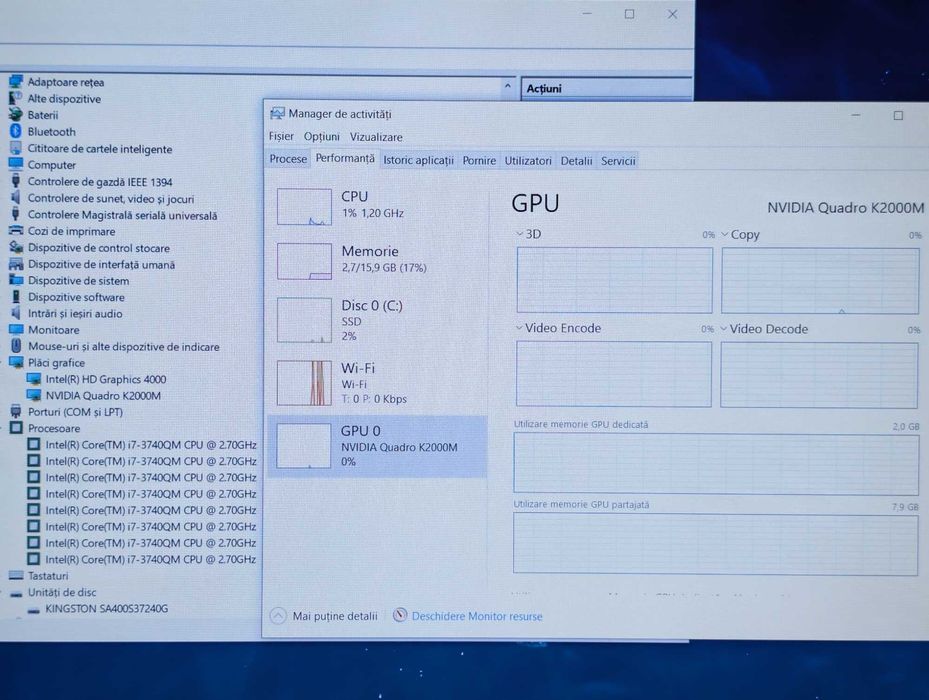Click the Baterii category icon
929x700 pixels.
(16, 114)
